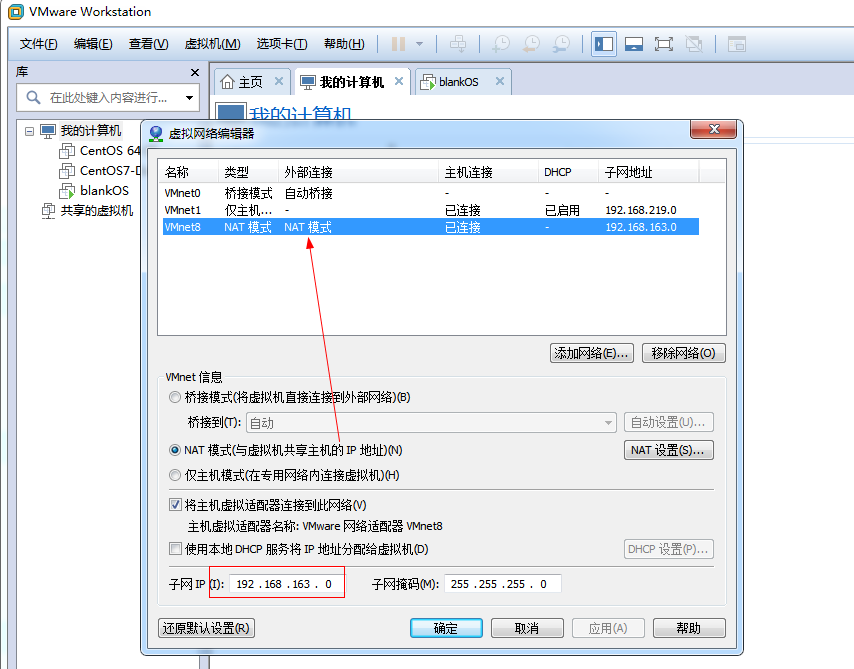This screenshot has height=669, width=854.
Task: Open the 文件(F) menu
Action: click(x=38, y=44)
